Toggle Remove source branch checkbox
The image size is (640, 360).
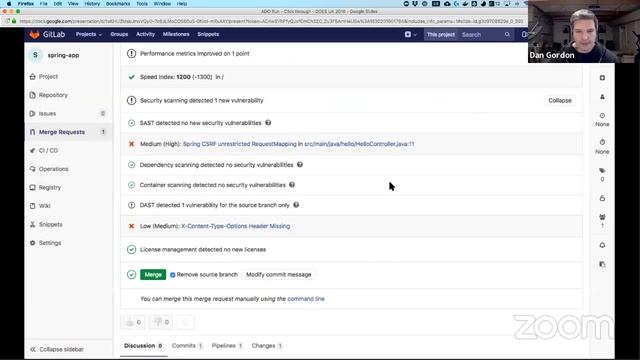pos(173,275)
